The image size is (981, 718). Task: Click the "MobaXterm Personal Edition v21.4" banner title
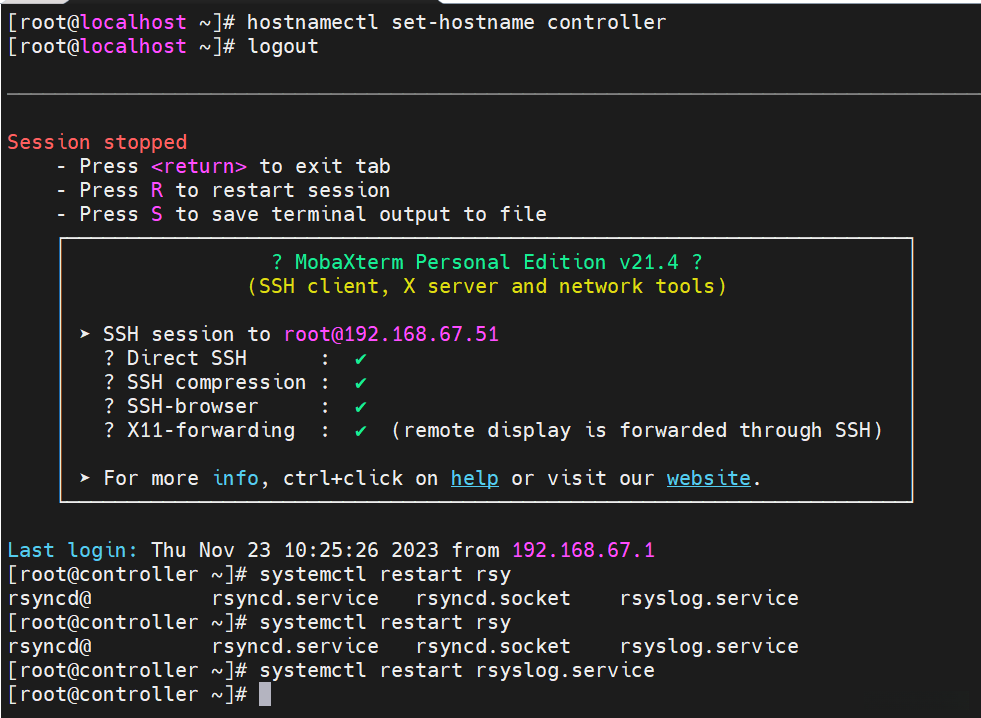click(x=486, y=262)
